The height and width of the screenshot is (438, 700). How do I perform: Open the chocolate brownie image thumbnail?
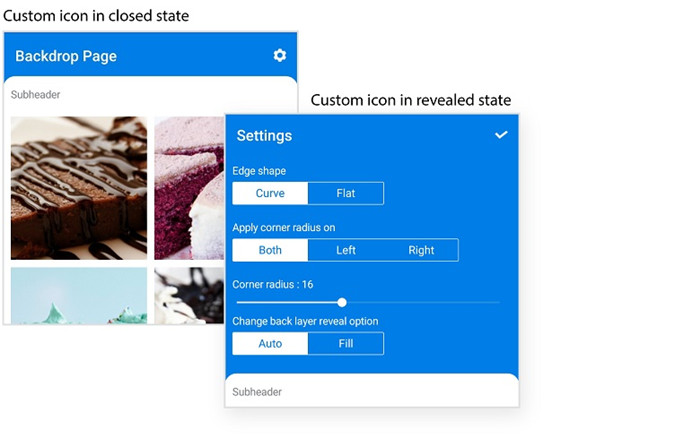(x=79, y=188)
